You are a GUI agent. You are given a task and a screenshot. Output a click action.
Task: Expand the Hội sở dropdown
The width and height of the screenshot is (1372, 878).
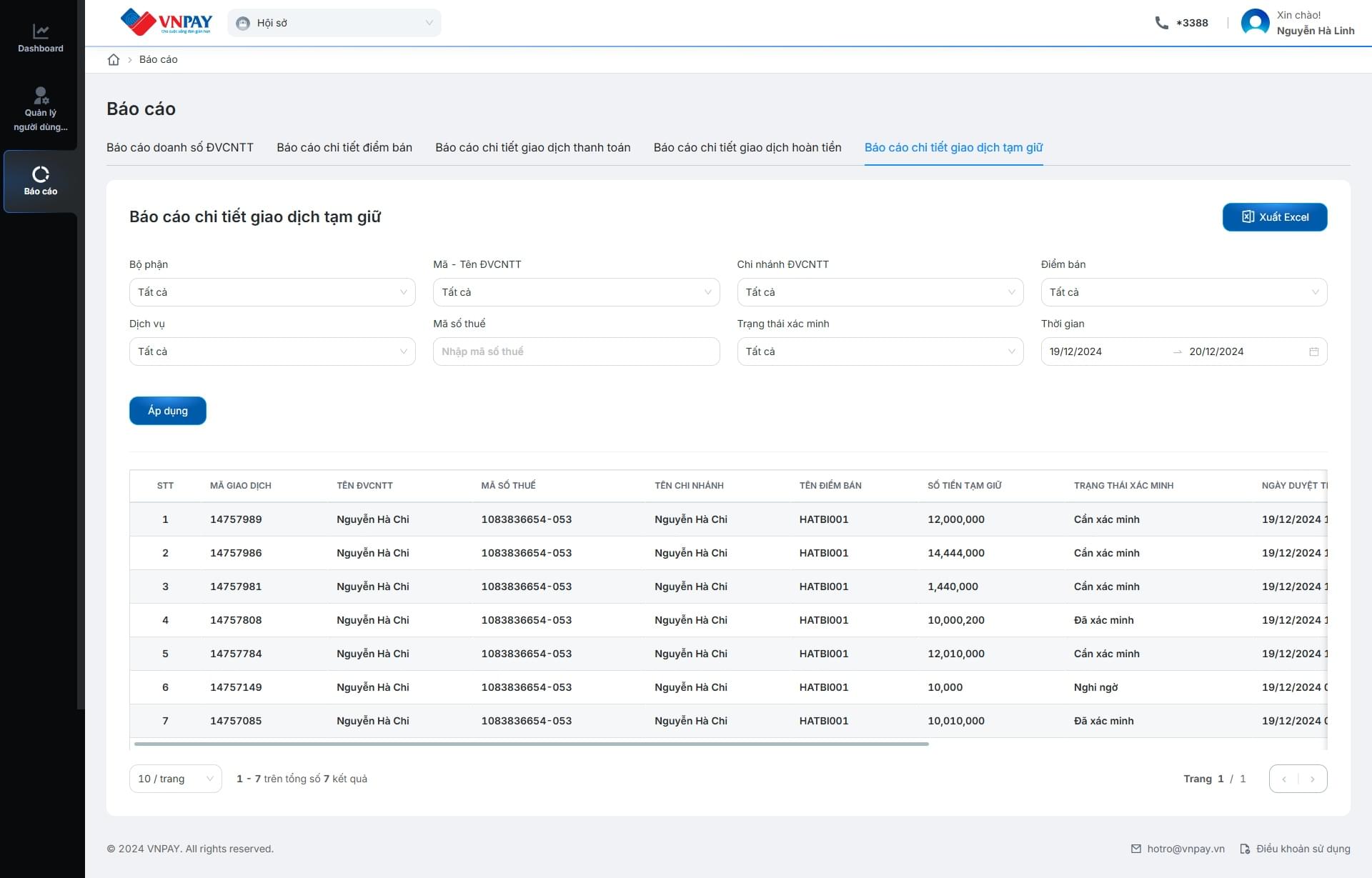(x=334, y=23)
